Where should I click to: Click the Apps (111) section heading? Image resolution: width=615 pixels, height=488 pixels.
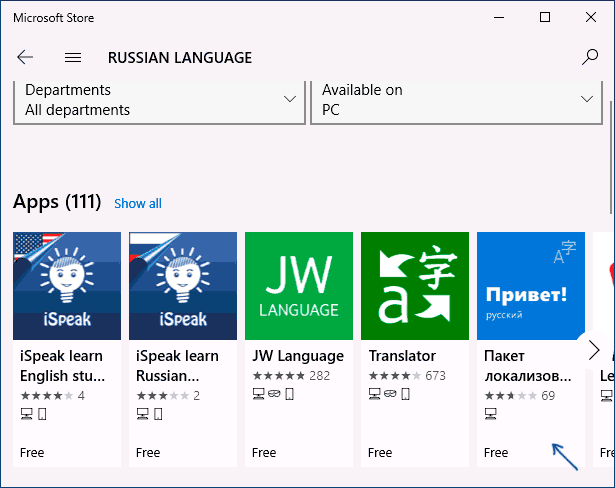click(x=57, y=202)
